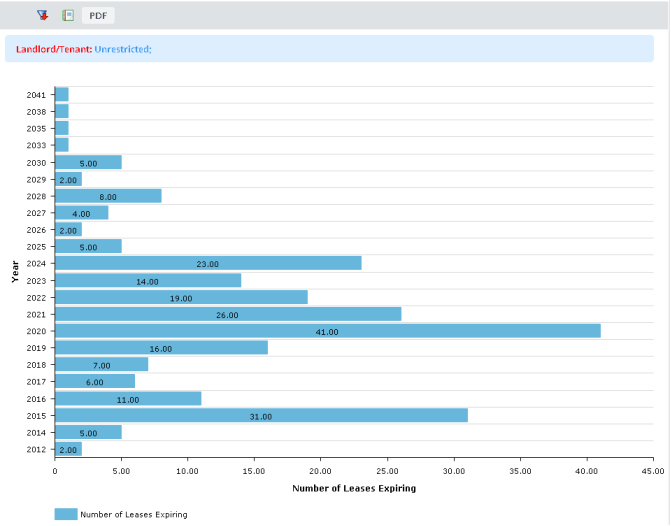Click the 2018 bar with 7.00 leases
The width and height of the screenshot is (671, 526).
(101, 364)
